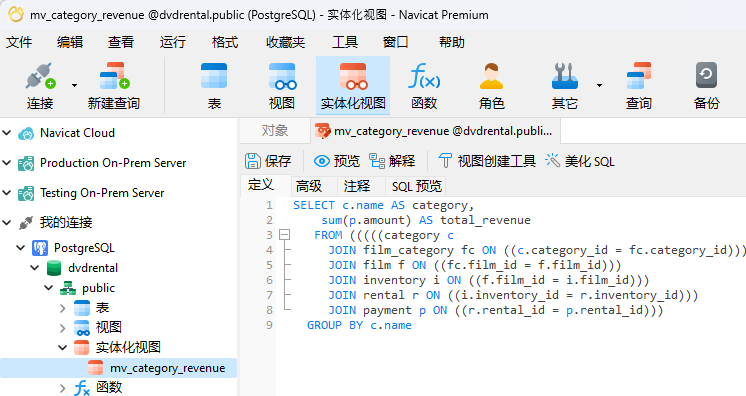Expand the 表 tables node
Screen dimensions: 746x396
pyautogui.click(x=62, y=308)
